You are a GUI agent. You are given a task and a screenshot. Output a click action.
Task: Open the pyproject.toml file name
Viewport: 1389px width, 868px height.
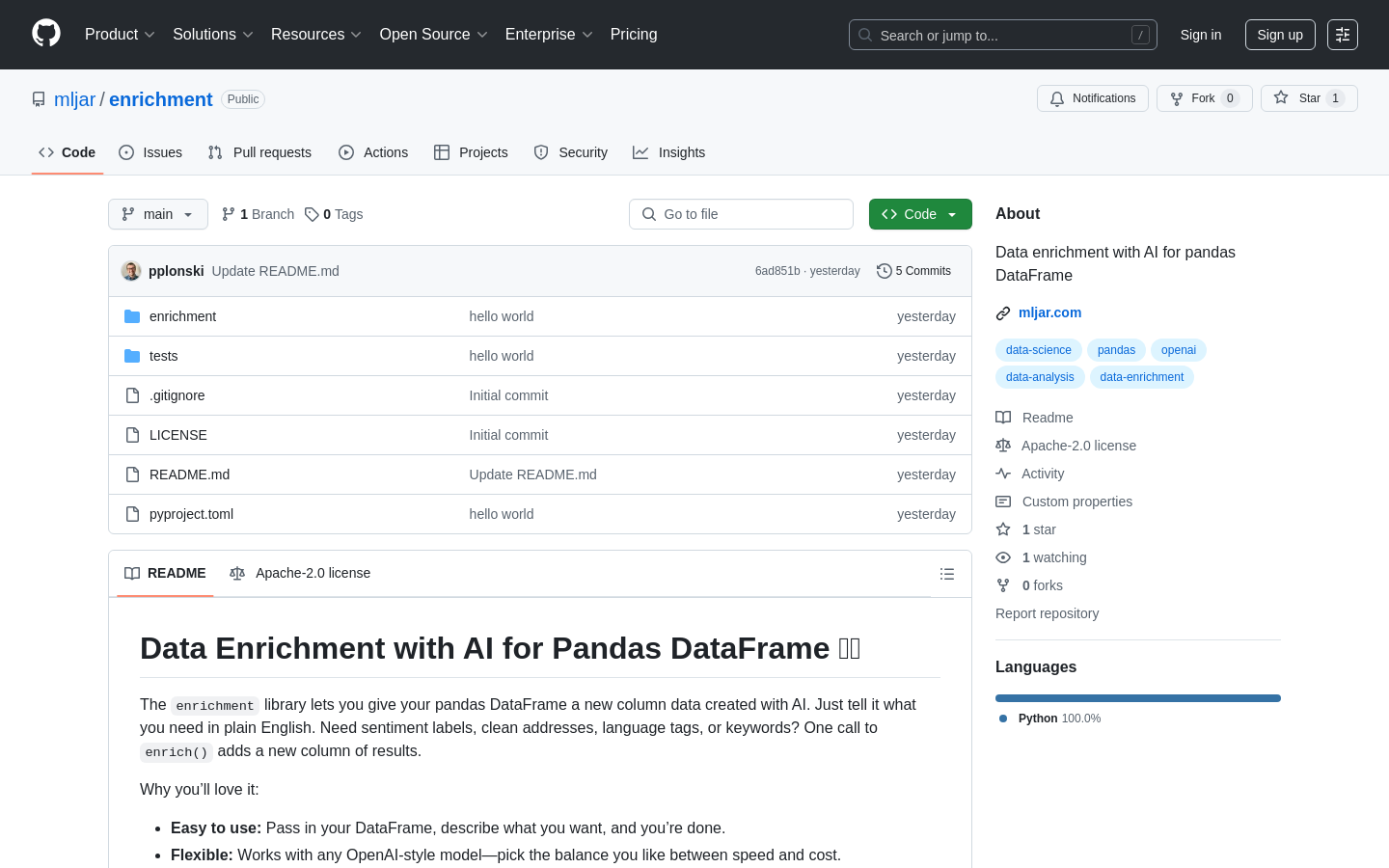pyautogui.click(x=191, y=514)
